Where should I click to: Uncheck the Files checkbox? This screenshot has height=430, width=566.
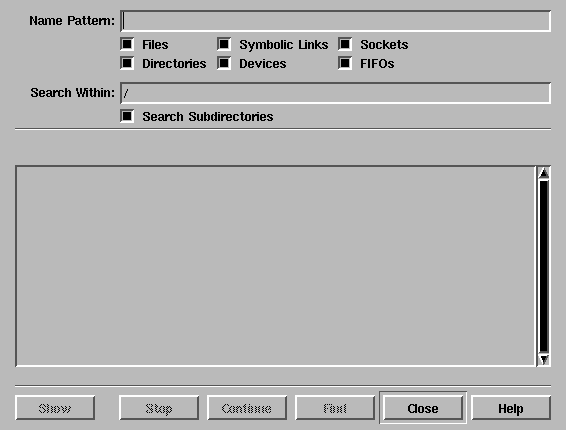[x=127, y=44]
